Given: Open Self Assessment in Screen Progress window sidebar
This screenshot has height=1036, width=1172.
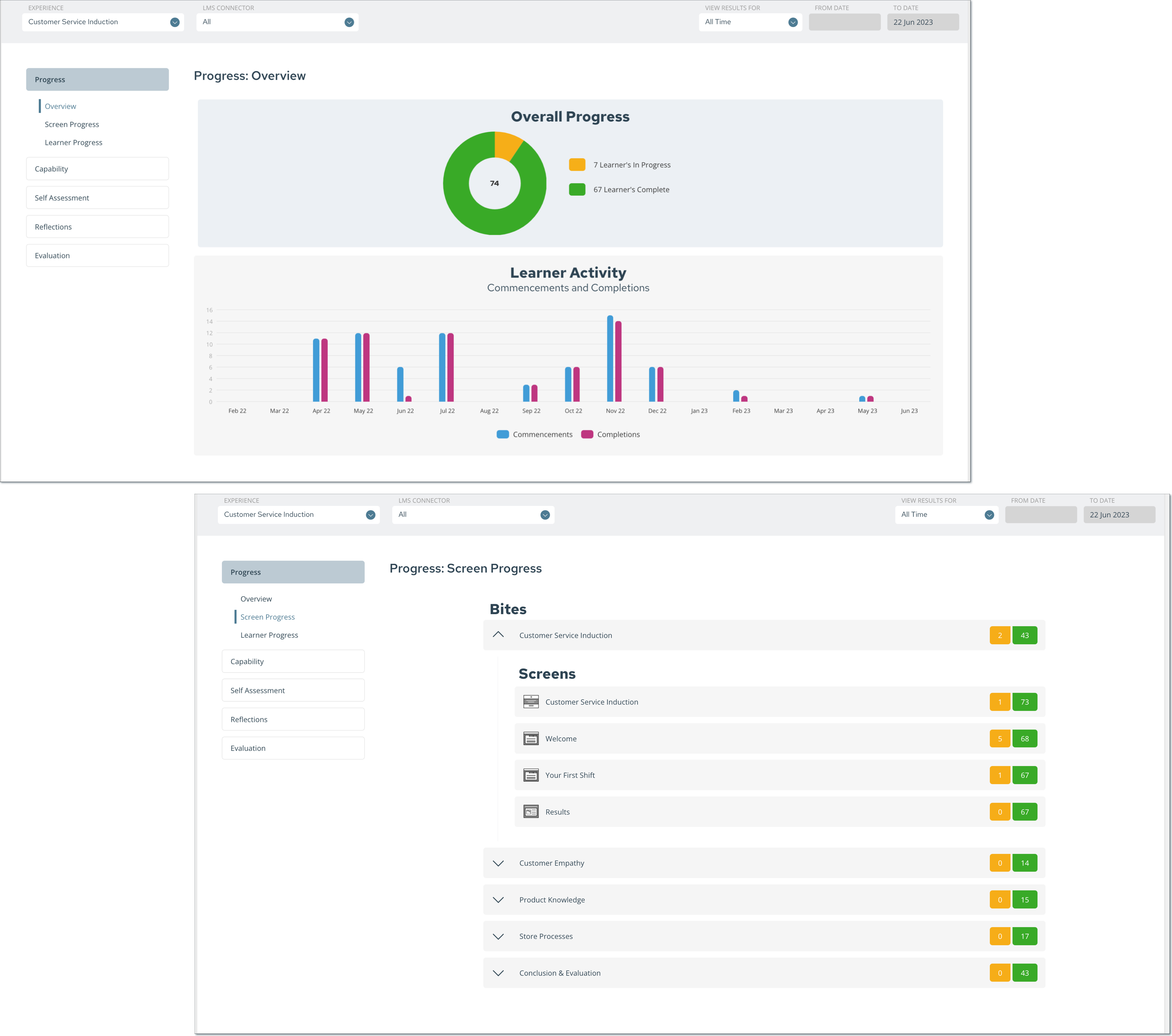Looking at the screenshot, I should (x=293, y=691).
